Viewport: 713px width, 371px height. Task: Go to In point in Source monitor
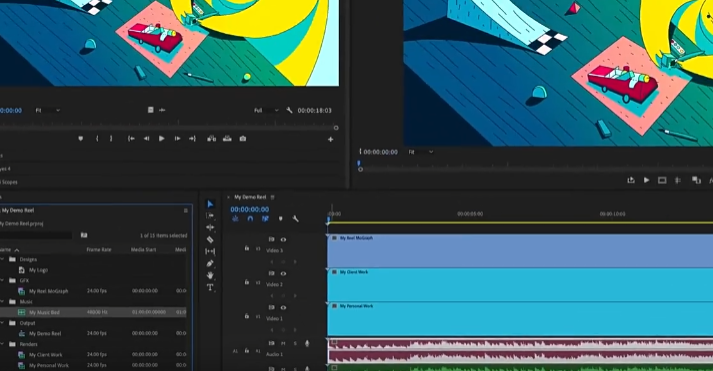(x=131, y=139)
